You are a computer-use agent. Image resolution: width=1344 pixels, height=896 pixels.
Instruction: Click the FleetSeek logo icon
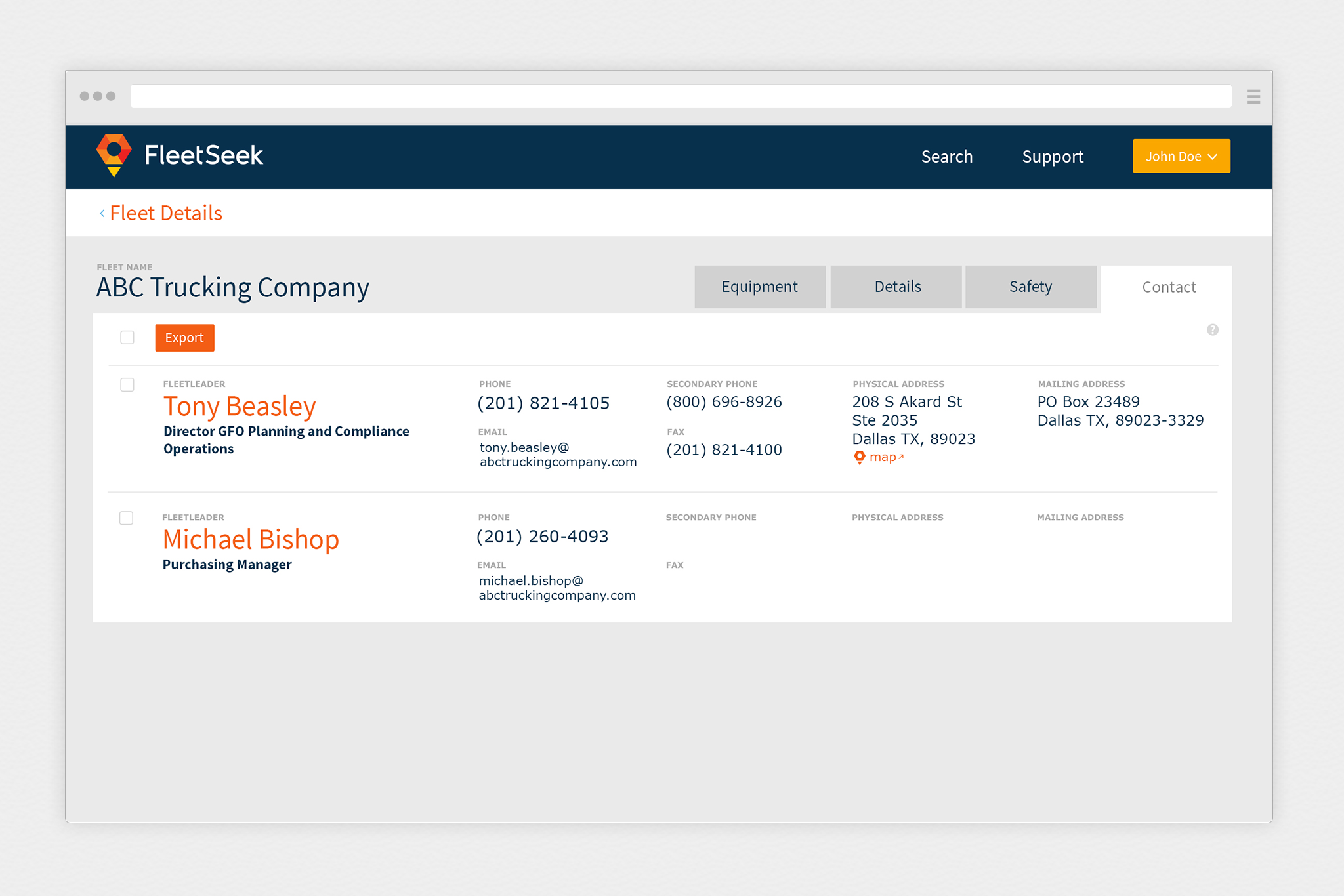(x=114, y=155)
